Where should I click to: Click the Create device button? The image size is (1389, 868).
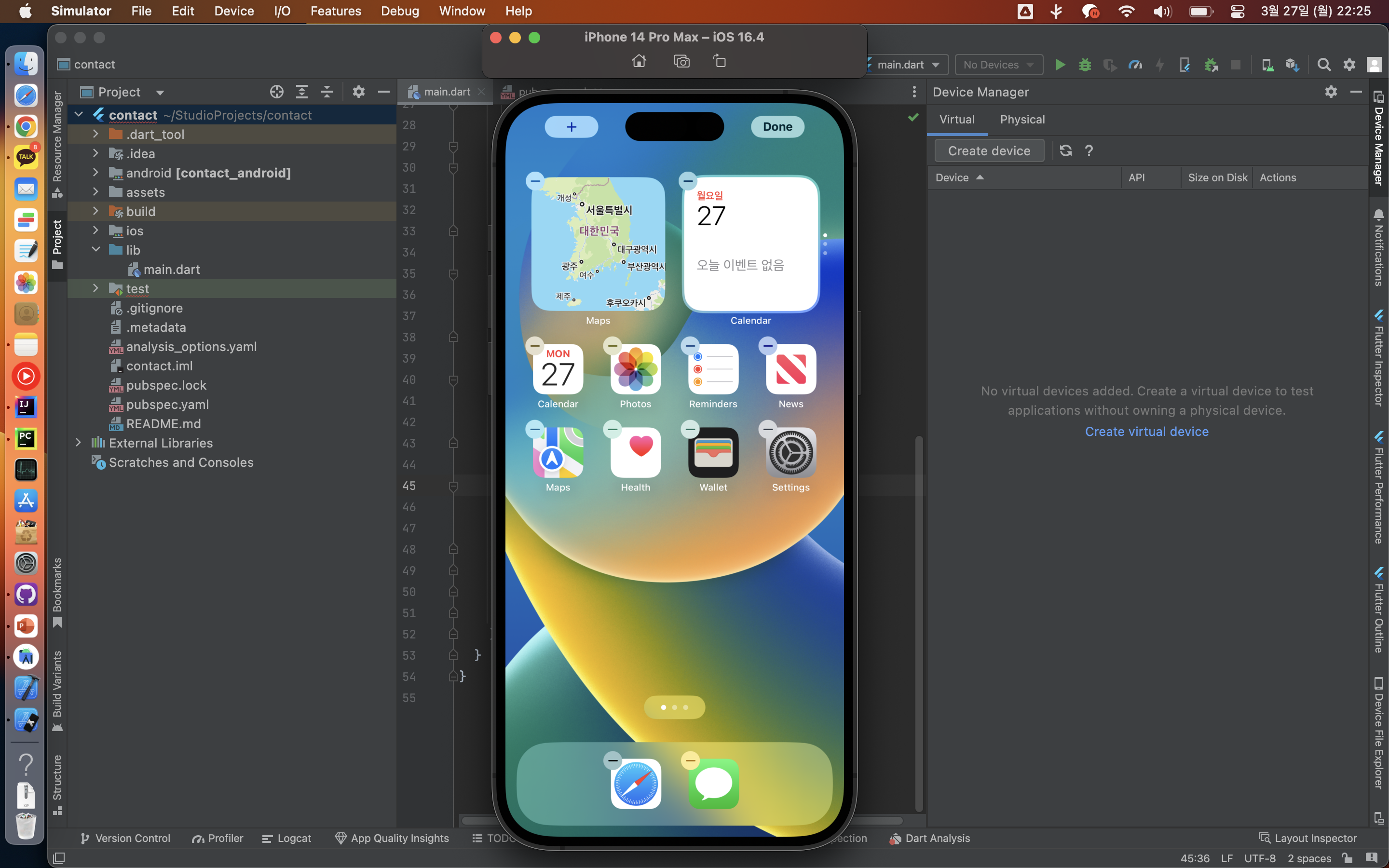989,150
